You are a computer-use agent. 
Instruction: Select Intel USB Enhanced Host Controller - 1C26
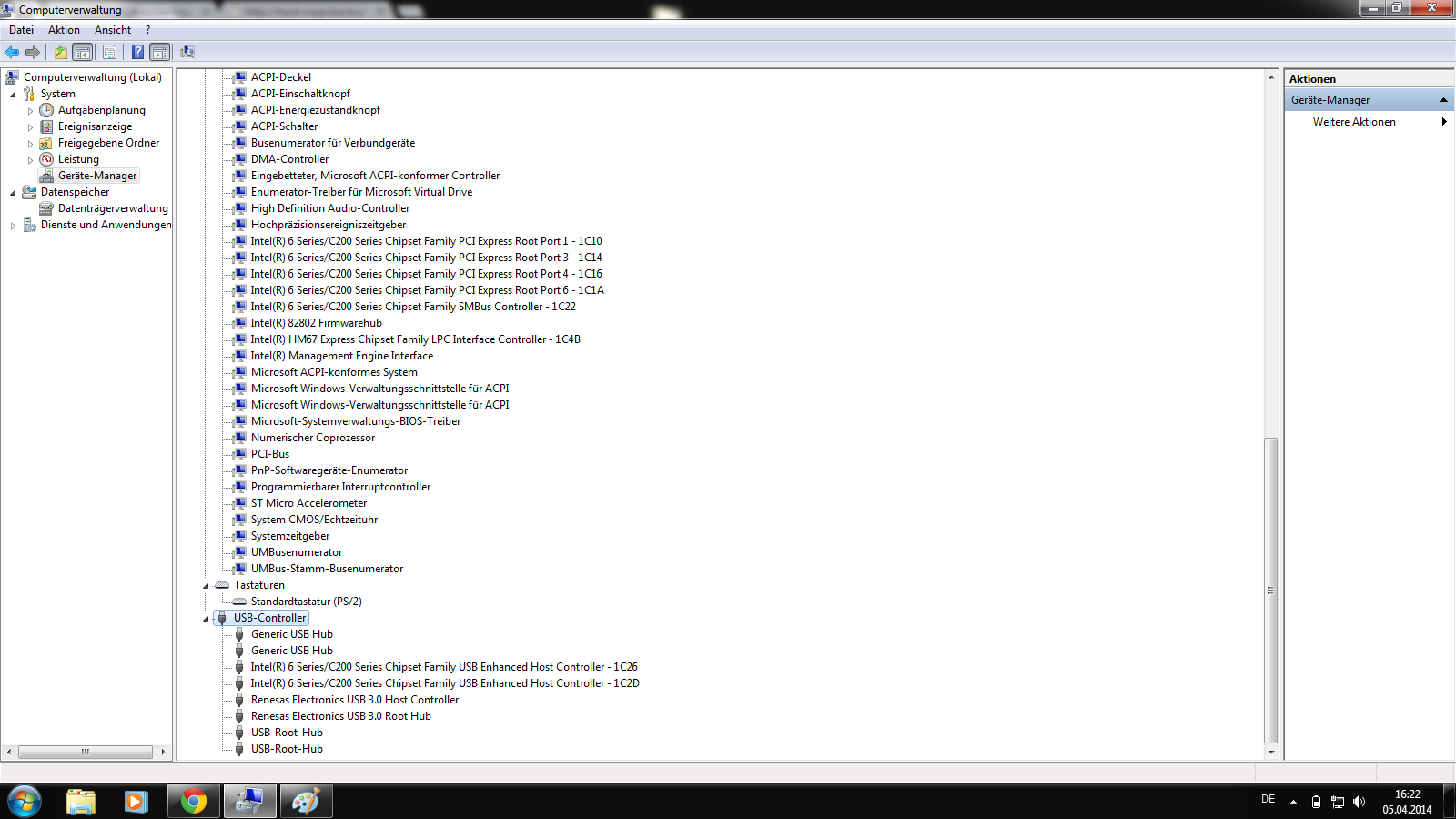444,667
